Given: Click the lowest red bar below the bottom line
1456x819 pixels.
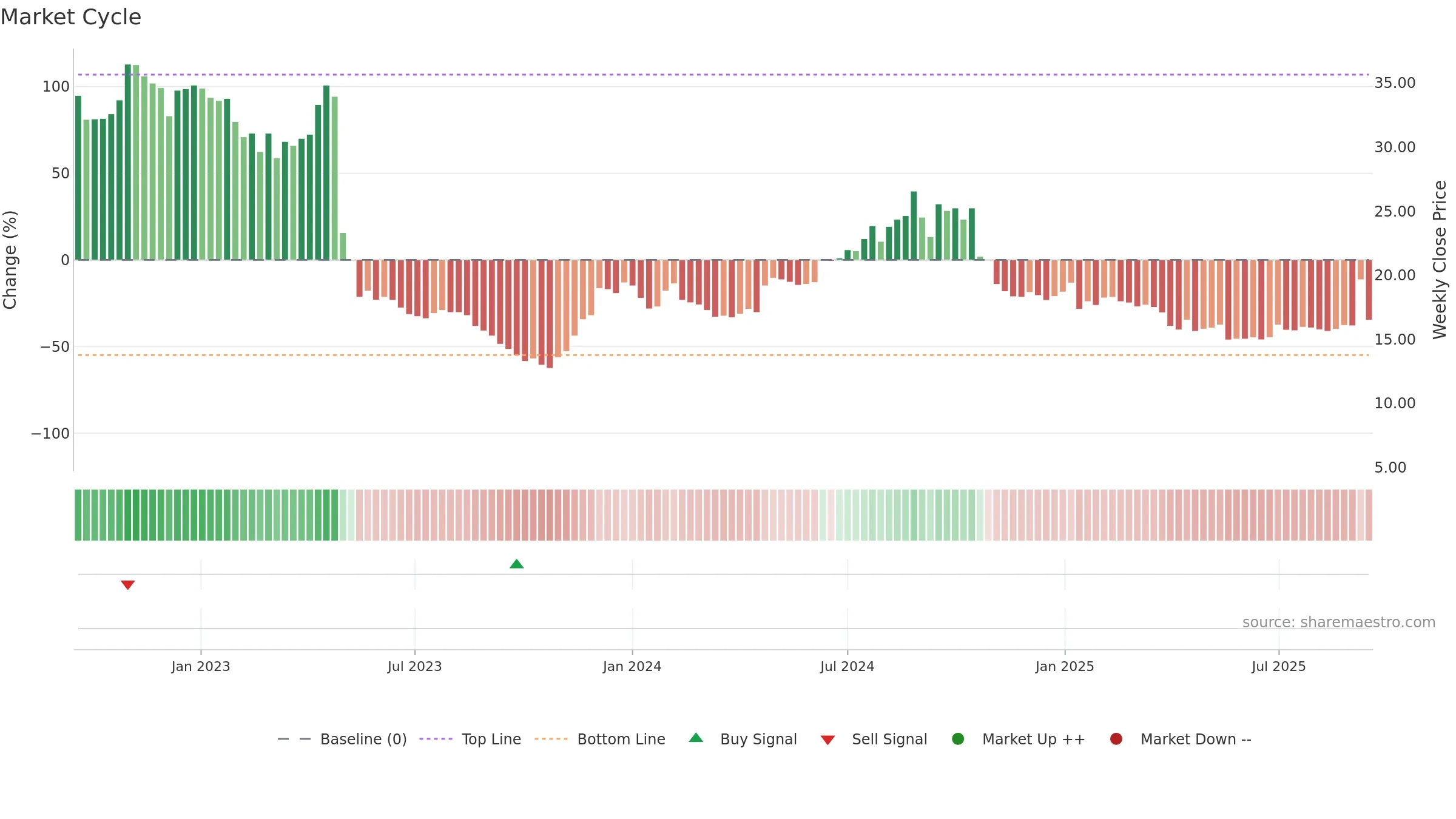Looking at the screenshot, I should [x=550, y=314].
